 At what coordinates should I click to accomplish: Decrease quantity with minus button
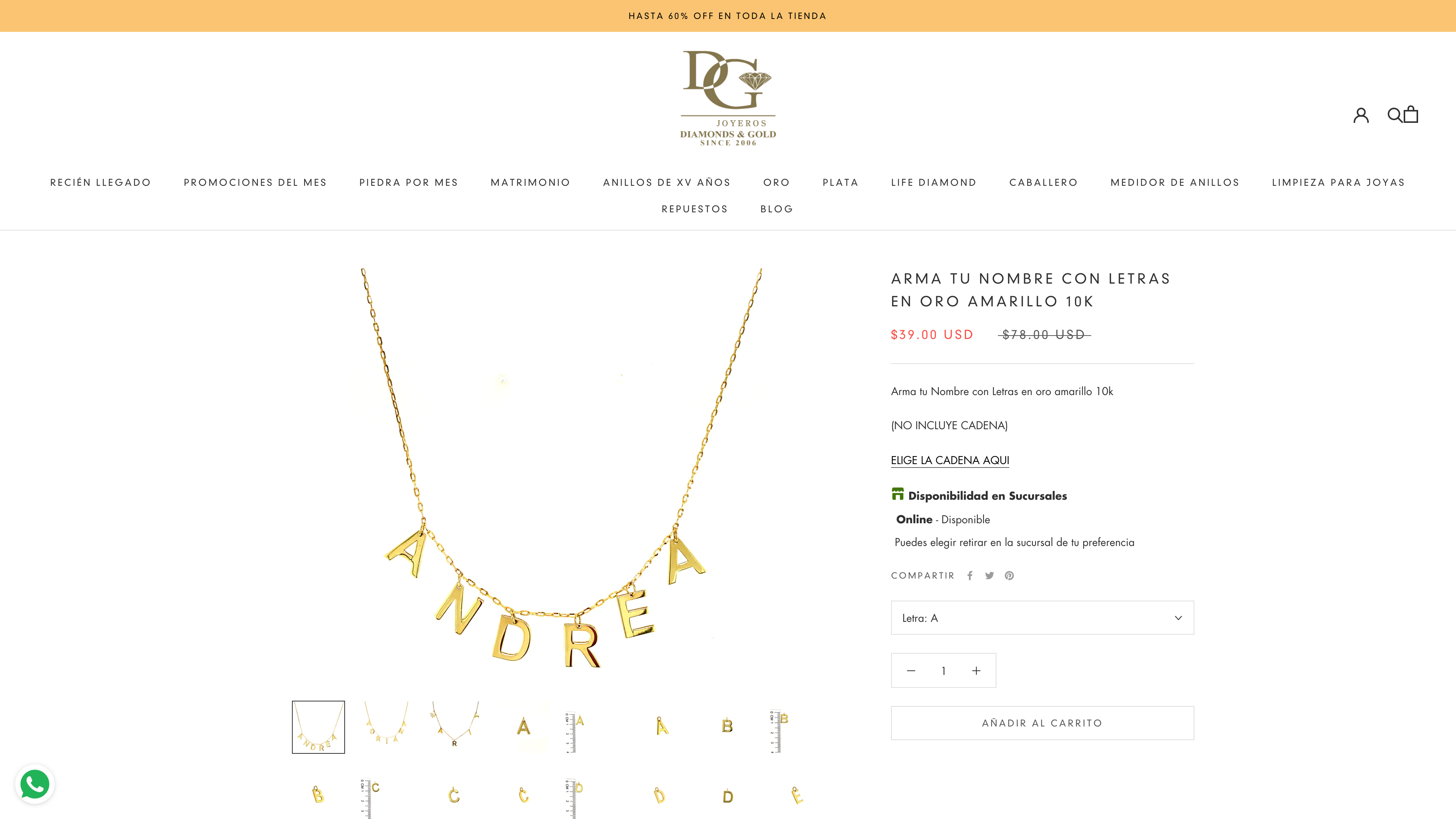(910, 670)
